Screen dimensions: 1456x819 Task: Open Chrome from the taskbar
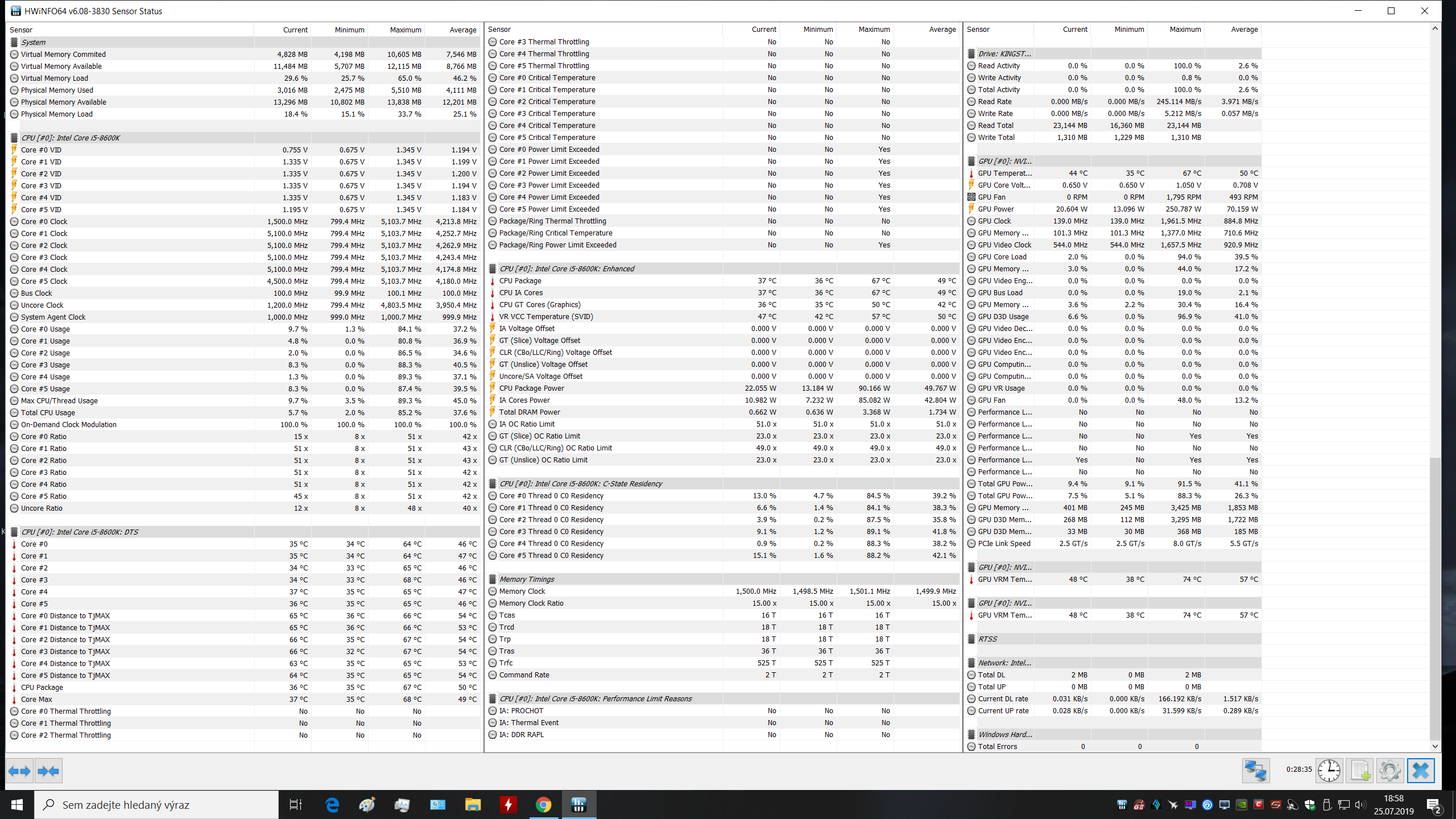[x=543, y=805]
